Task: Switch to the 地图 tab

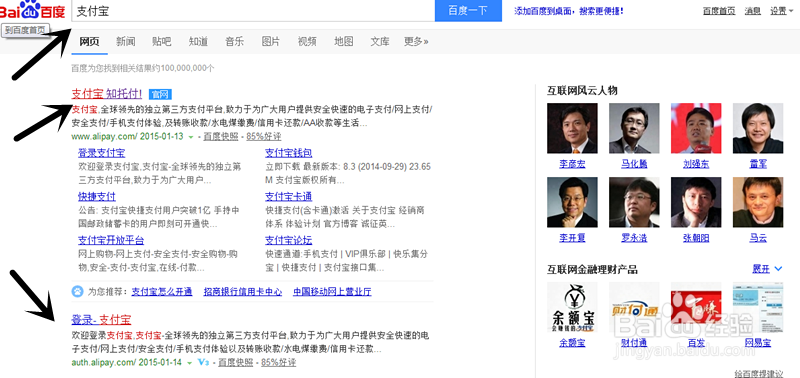Action: pos(344,41)
